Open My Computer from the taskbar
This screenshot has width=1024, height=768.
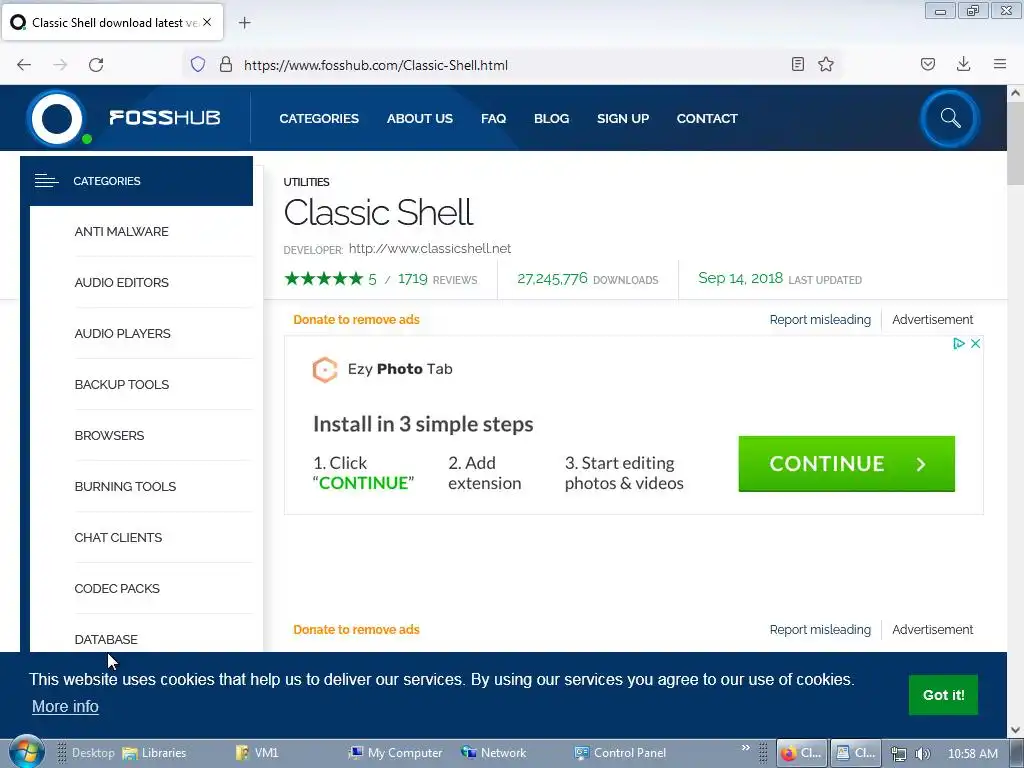coord(395,753)
